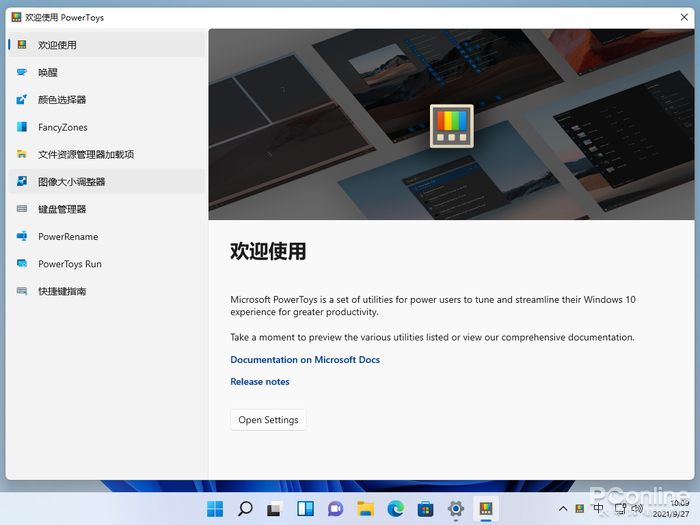Open Documentation on Microsoft Docs link
This screenshot has height=525, width=700.
coord(305,360)
